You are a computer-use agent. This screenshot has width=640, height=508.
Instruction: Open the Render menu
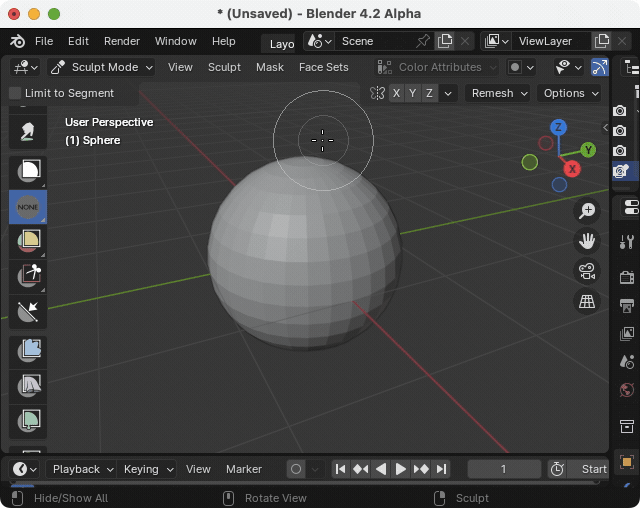(x=122, y=41)
